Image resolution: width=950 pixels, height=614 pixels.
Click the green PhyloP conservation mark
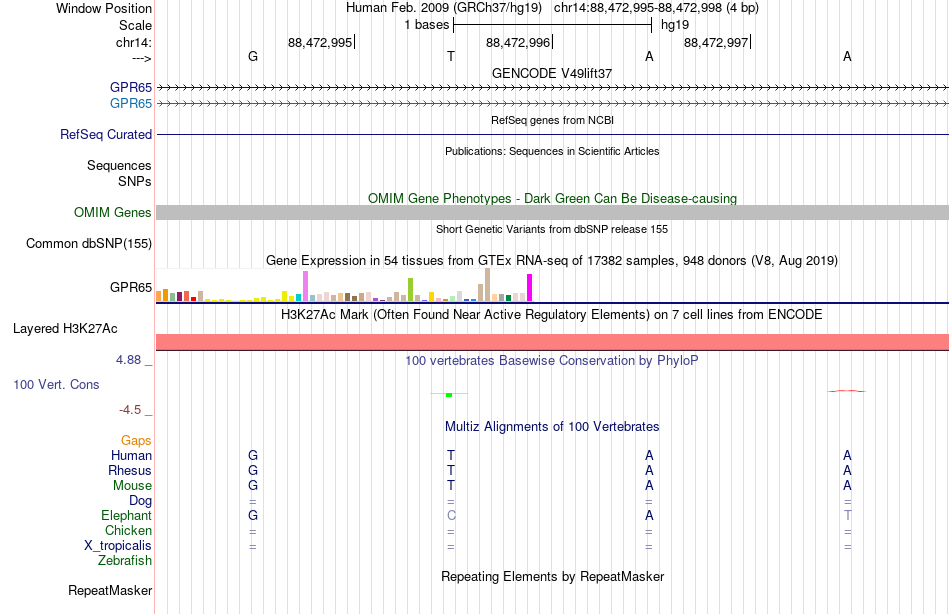(449, 395)
